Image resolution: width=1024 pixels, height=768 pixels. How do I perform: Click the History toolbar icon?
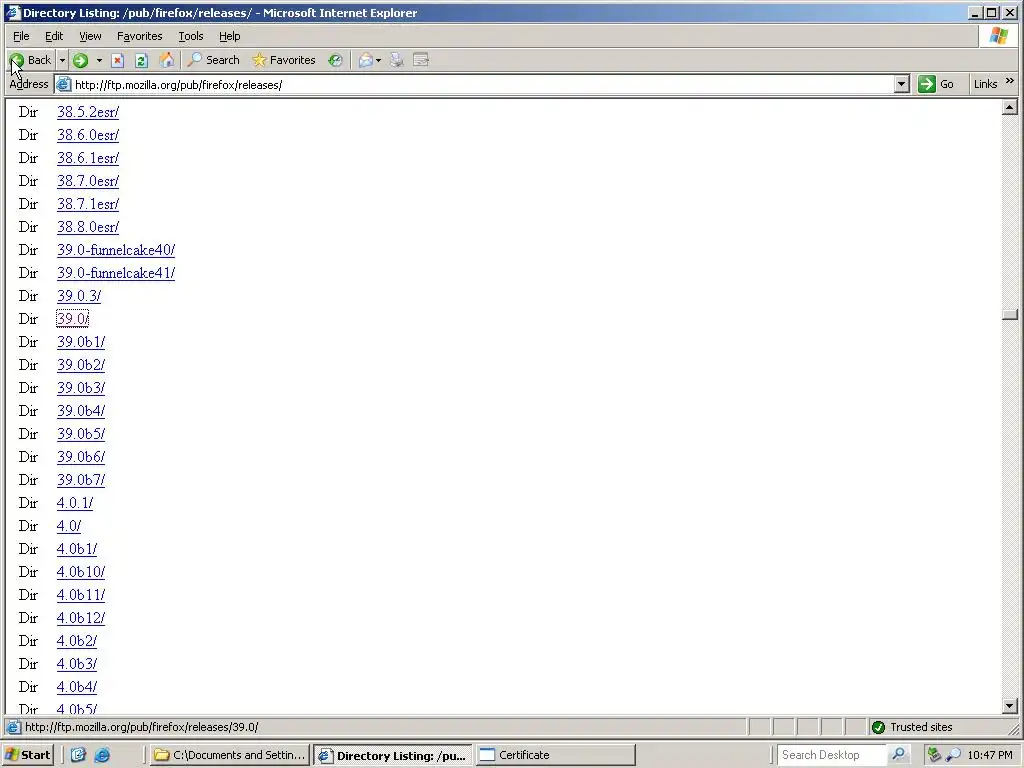click(335, 60)
